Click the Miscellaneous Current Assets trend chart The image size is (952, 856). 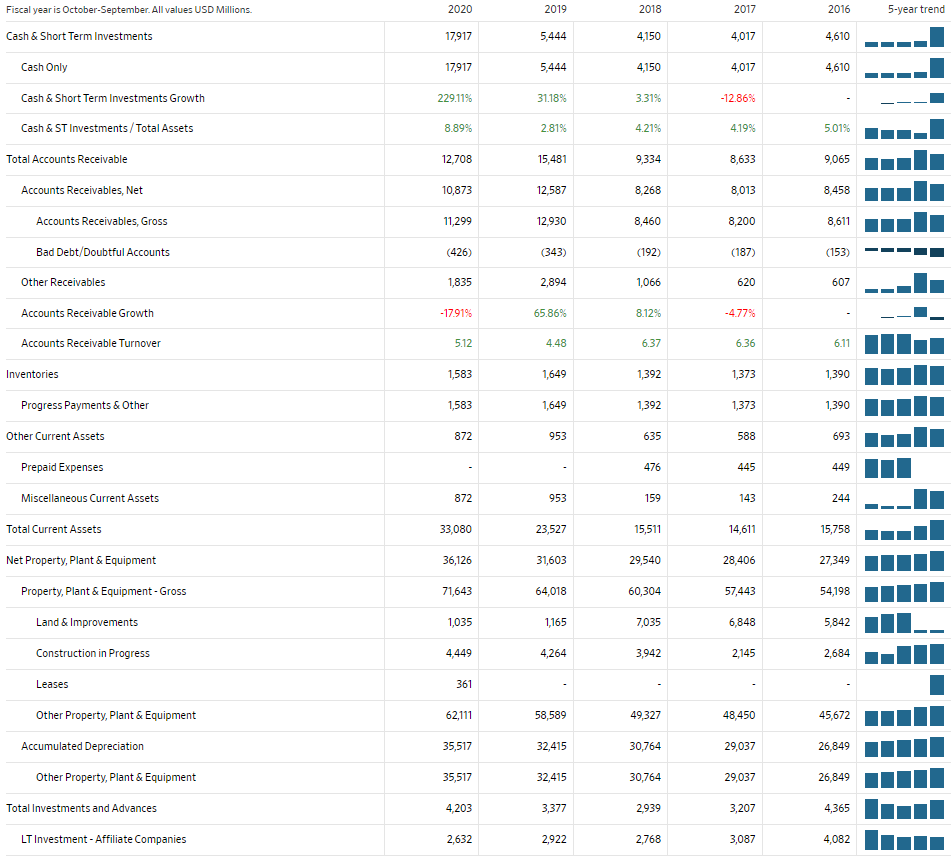(904, 498)
